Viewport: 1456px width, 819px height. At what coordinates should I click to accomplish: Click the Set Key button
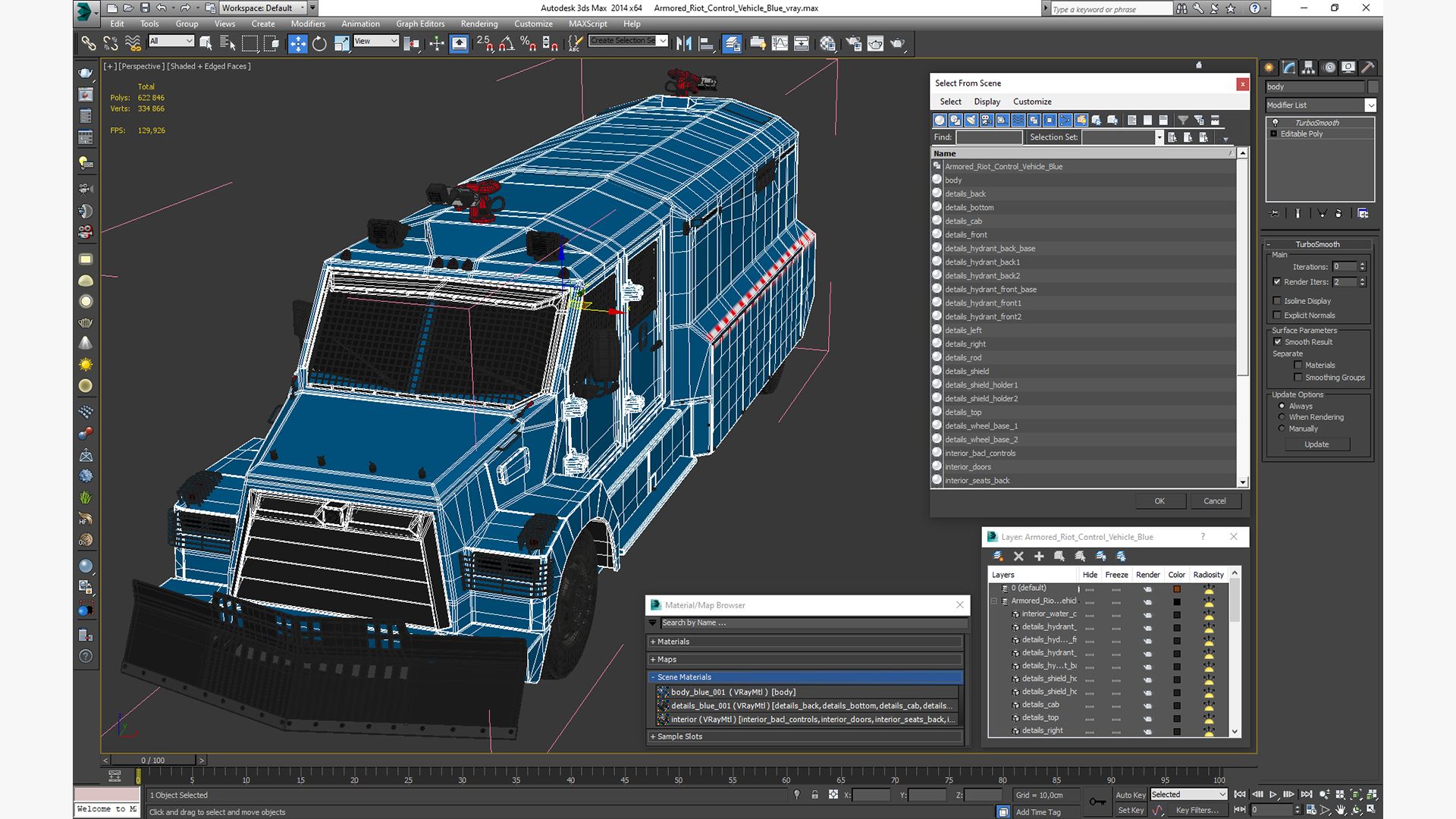click(1130, 811)
